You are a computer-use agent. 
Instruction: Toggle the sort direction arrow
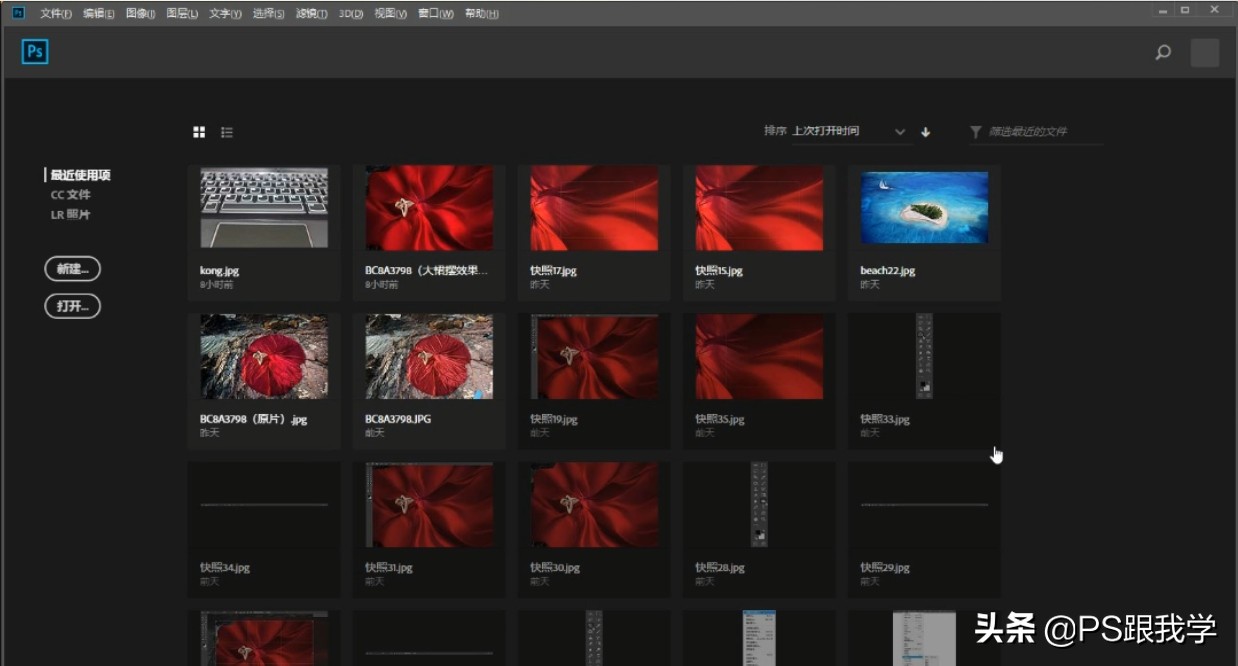926,131
